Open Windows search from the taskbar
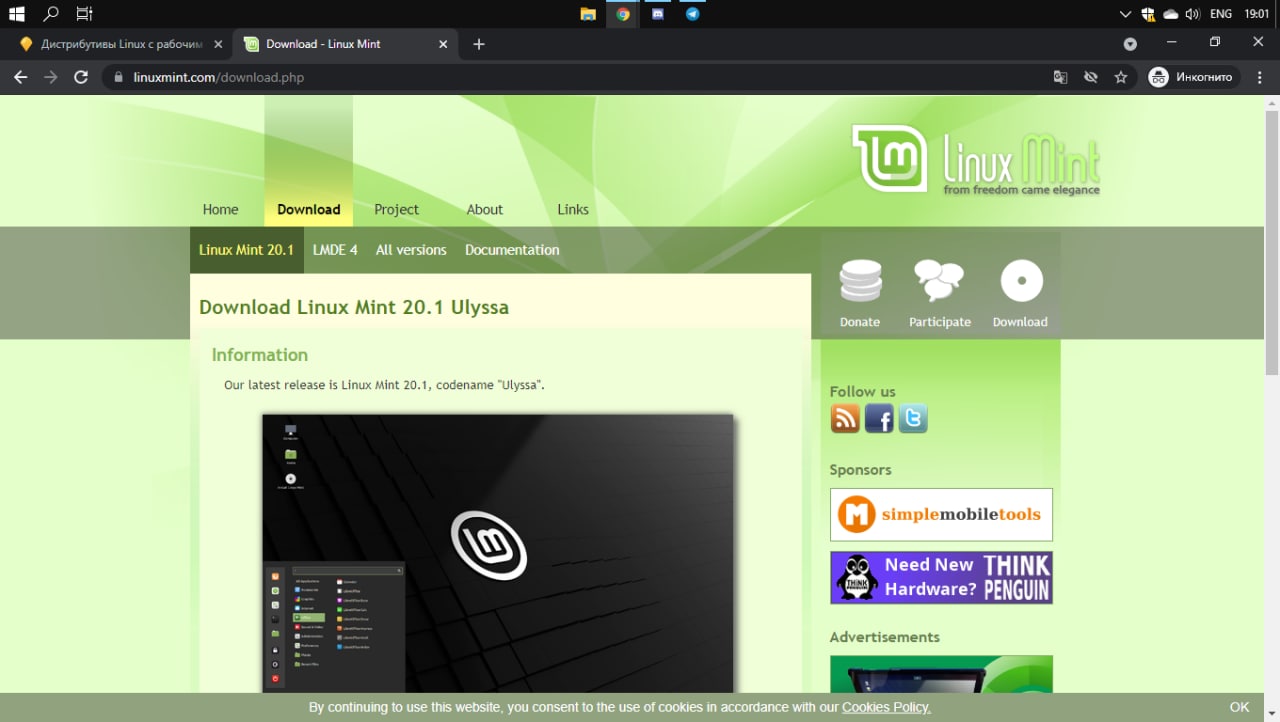The image size is (1280, 722). (50, 14)
